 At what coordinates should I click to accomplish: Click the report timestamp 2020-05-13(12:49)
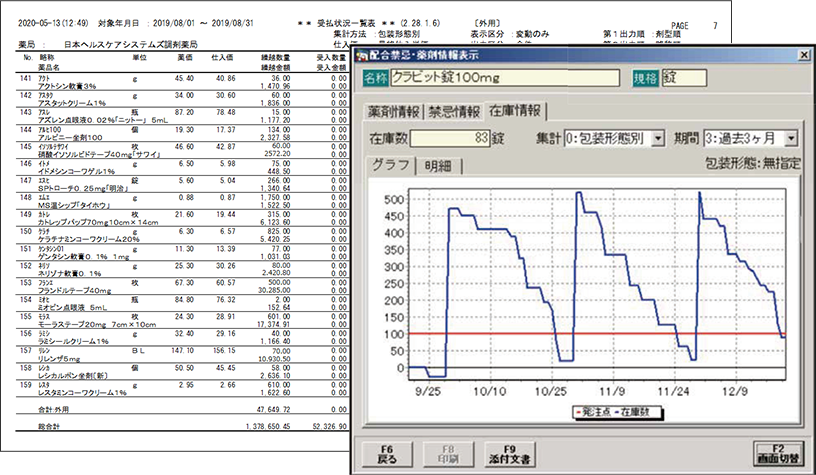pos(54,23)
